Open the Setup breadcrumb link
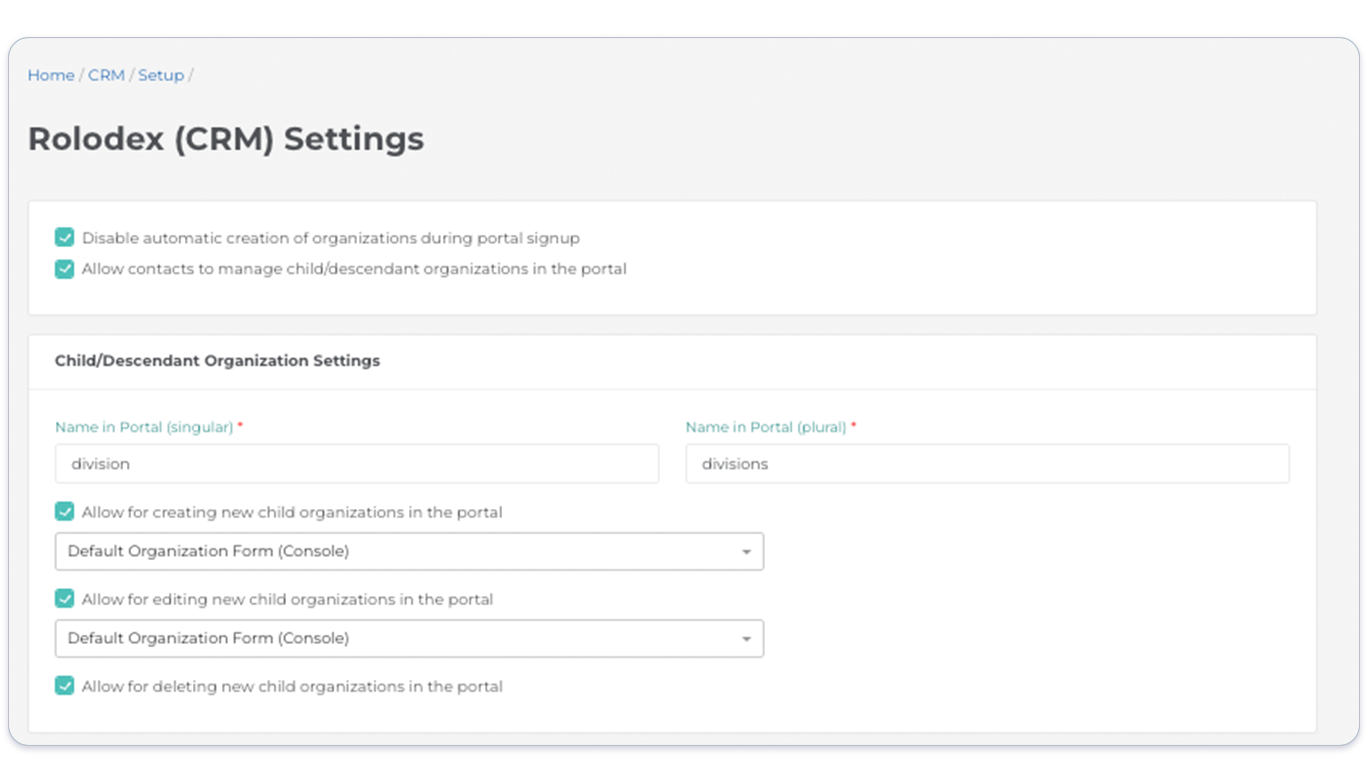1366x780 pixels. pyautogui.click(x=161, y=75)
